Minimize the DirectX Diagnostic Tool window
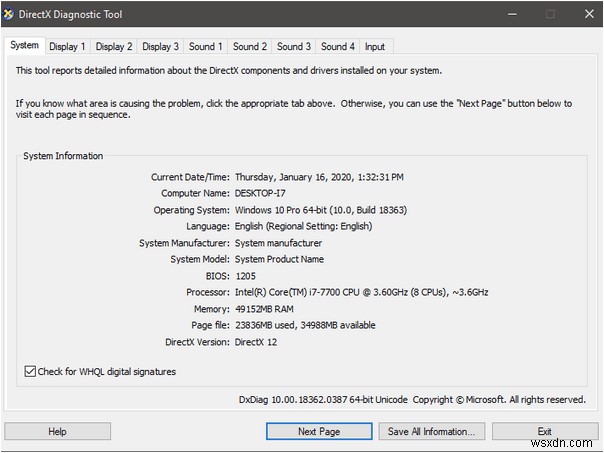604x453 pixels. click(x=512, y=14)
